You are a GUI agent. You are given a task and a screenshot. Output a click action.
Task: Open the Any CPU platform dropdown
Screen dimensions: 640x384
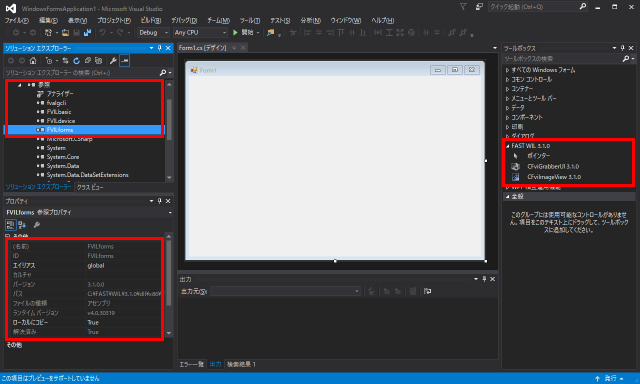pos(200,33)
